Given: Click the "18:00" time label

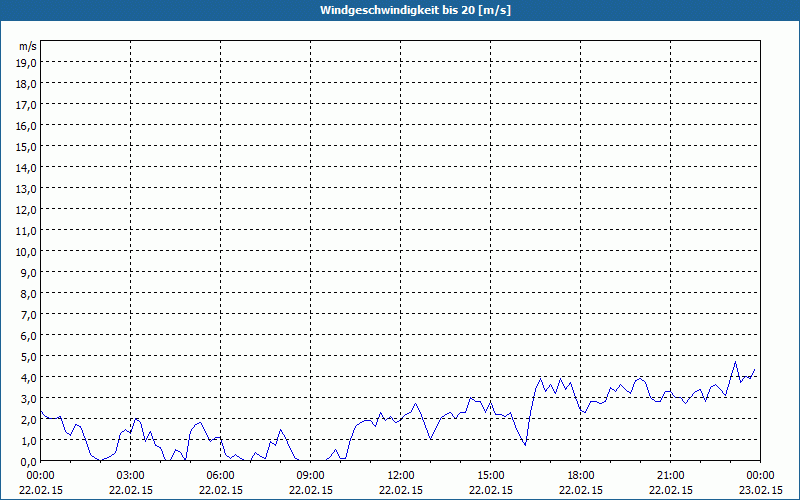Looking at the screenshot, I should [x=581, y=476].
